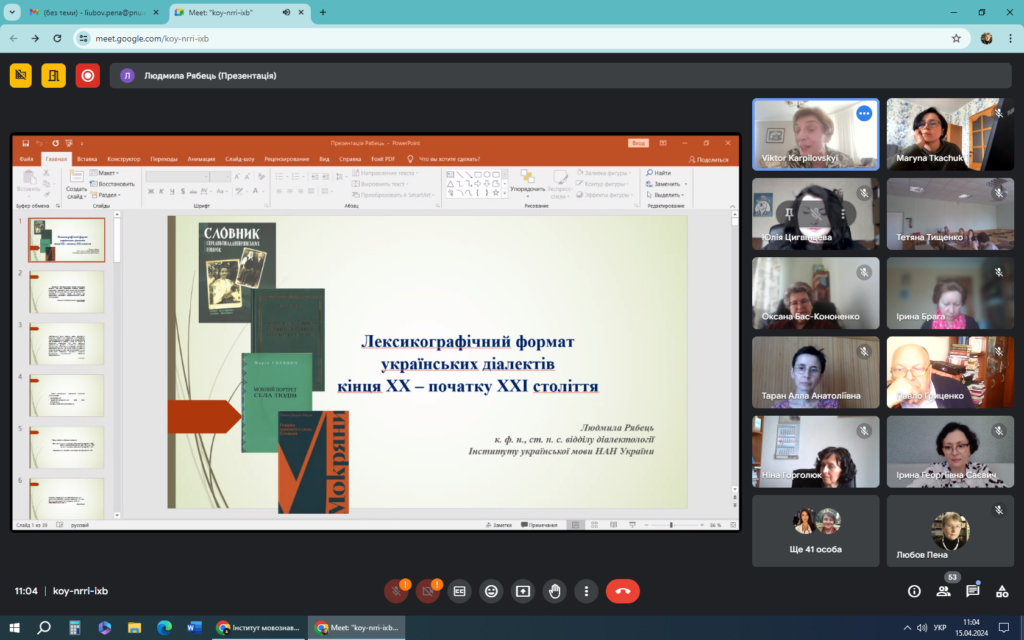Turn on the camera in Meet
This screenshot has height=640, width=1024.
(428, 591)
